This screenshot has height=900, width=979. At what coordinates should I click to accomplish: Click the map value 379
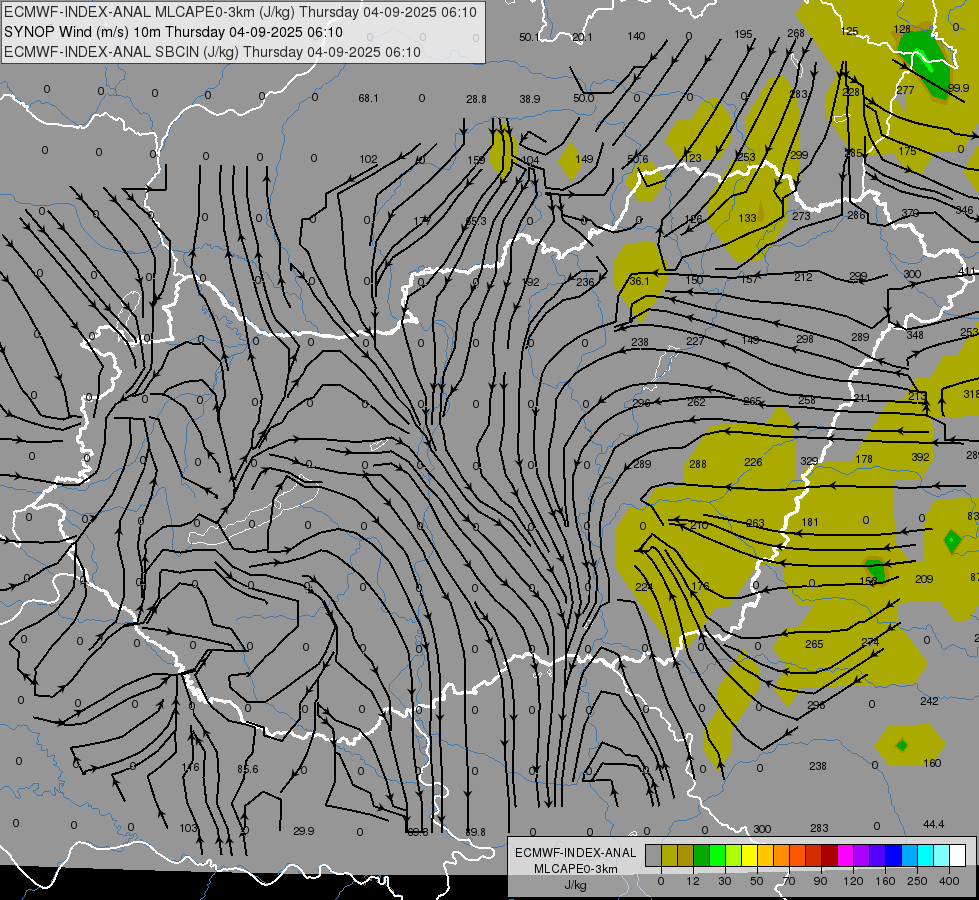pyautogui.click(x=910, y=213)
